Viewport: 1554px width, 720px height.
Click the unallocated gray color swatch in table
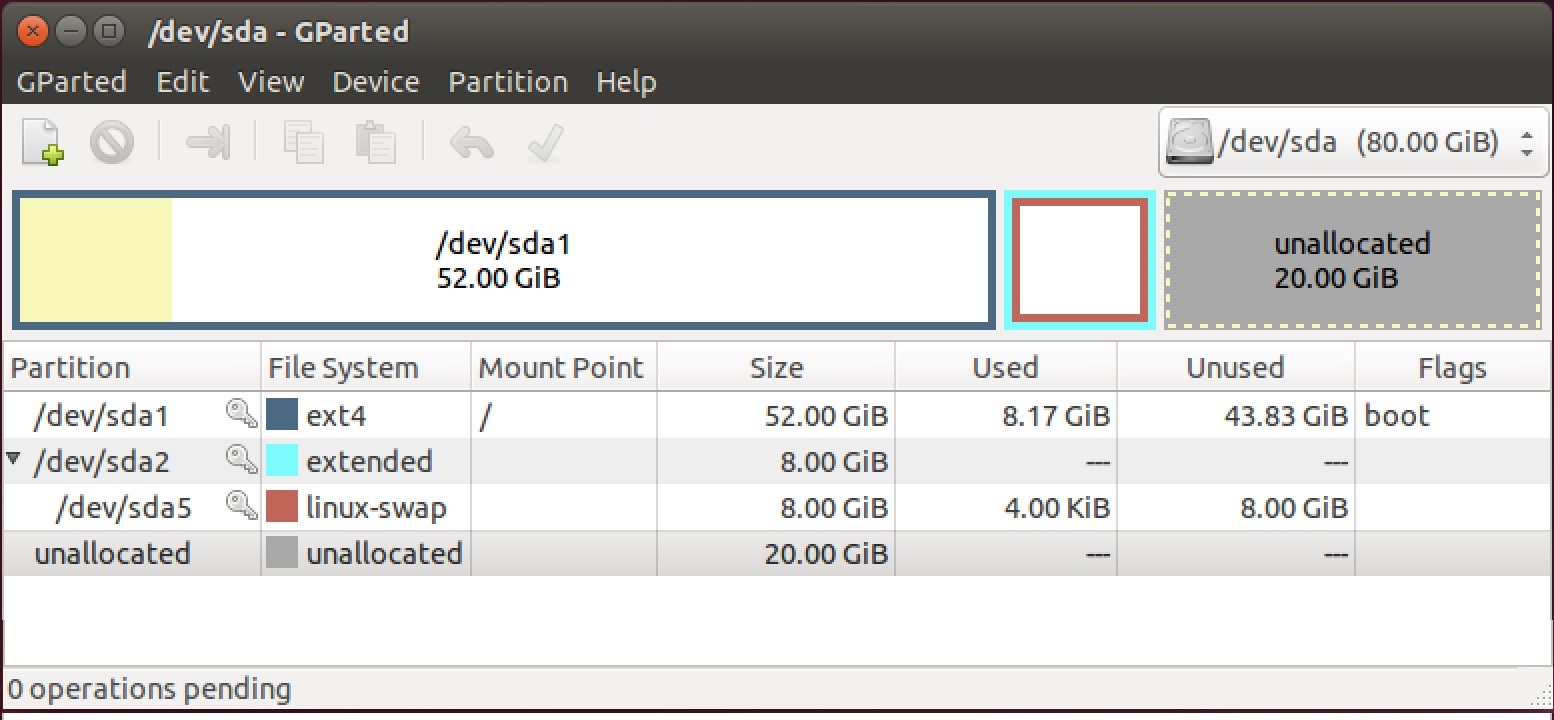282,553
